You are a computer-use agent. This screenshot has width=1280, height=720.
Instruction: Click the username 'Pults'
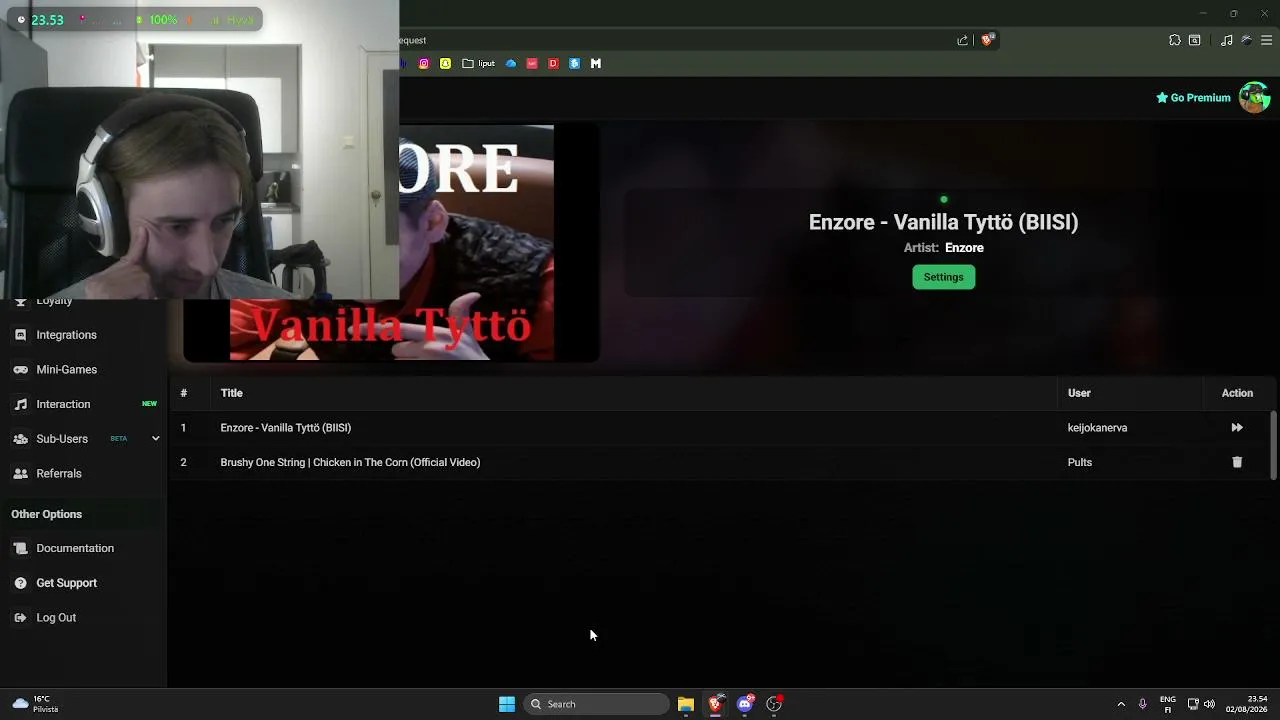point(1080,462)
